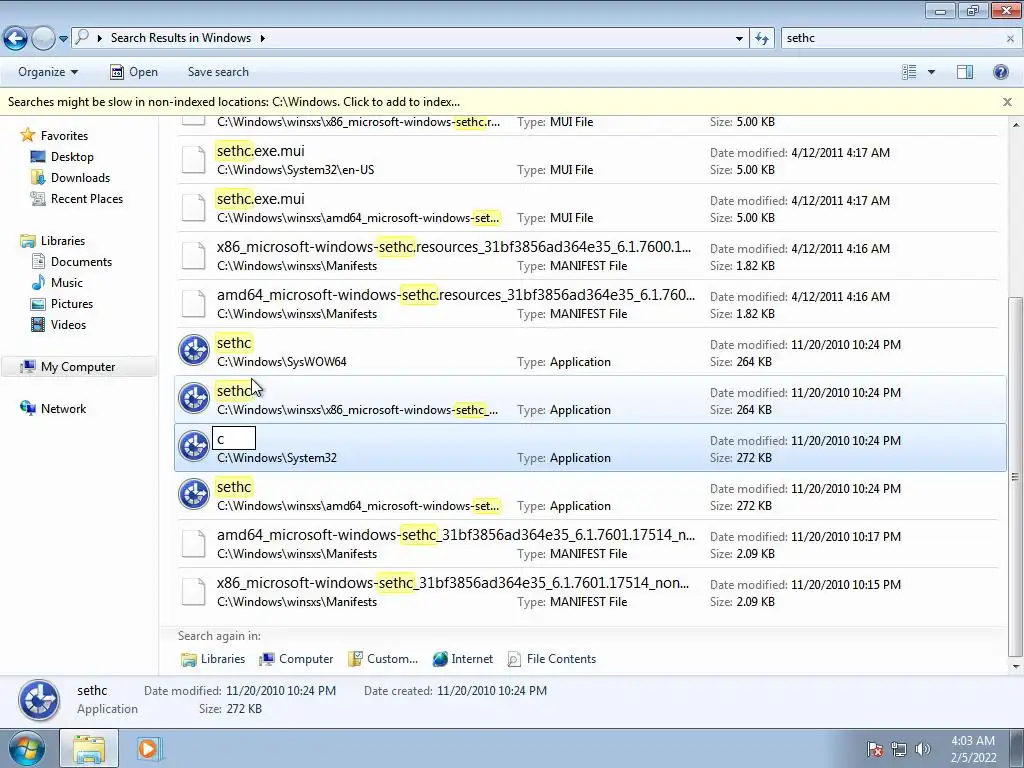Select sethc application icon in the x86 winsxs folder
The height and width of the screenshot is (768, 1024).
coord(194,398)
